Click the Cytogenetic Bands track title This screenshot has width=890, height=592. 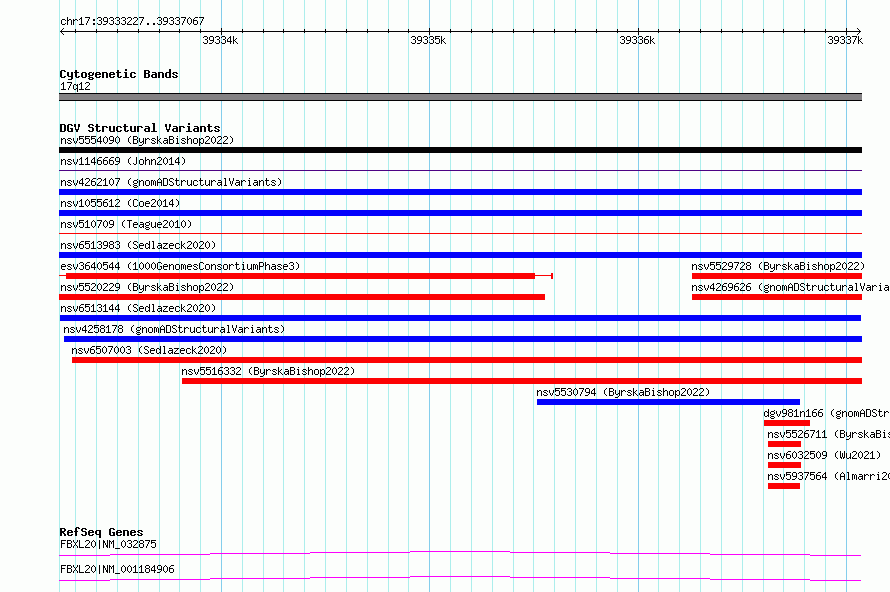point(119,74)
